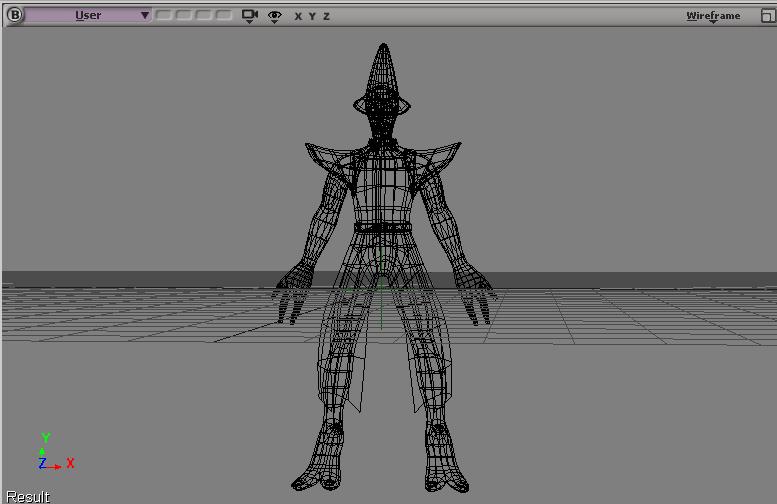Click the fourth memo camera slot
The height and width of the screenshot is (504, 777).
coord(223,15)
